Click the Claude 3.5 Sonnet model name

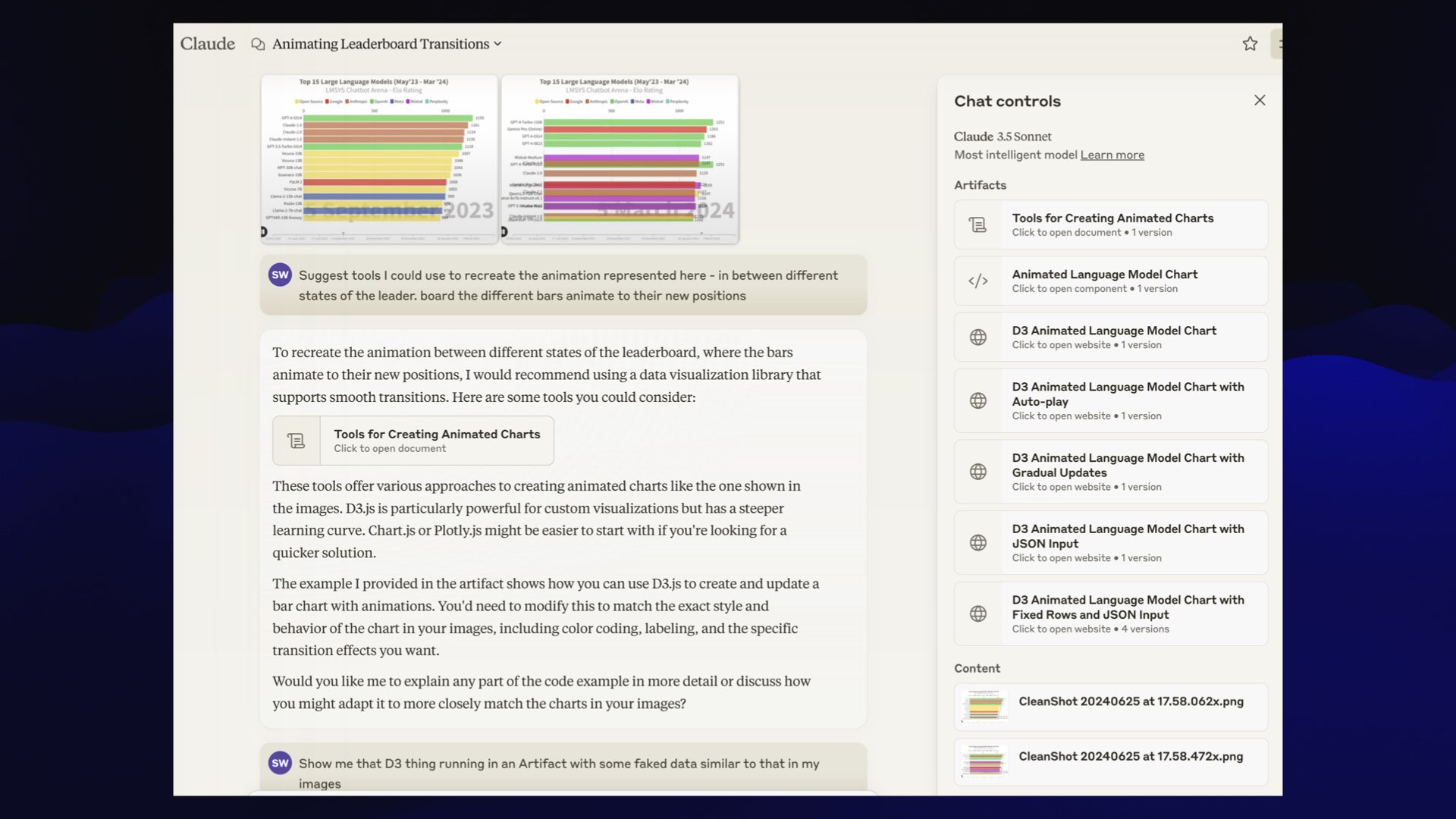[x=1003, y=136]
